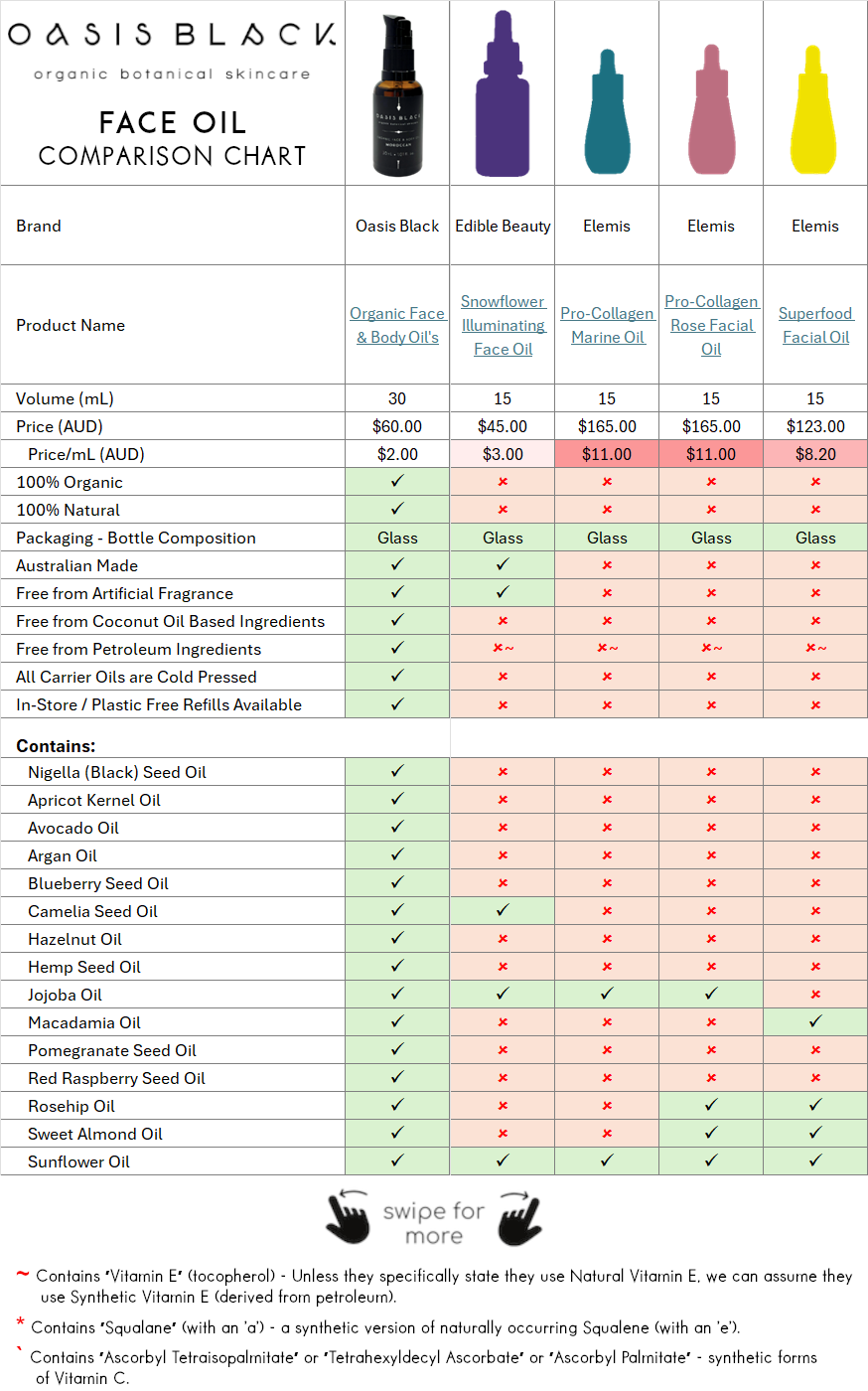Click Edible Beauty Australian Made checkmark
The image size is (868, 1391).
click(503, 564)
